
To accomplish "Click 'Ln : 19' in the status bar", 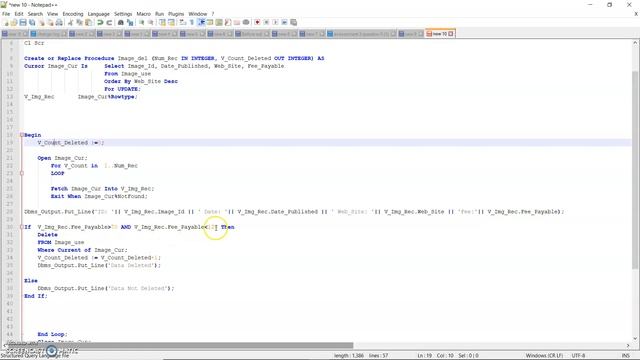I will coord(424,356).
